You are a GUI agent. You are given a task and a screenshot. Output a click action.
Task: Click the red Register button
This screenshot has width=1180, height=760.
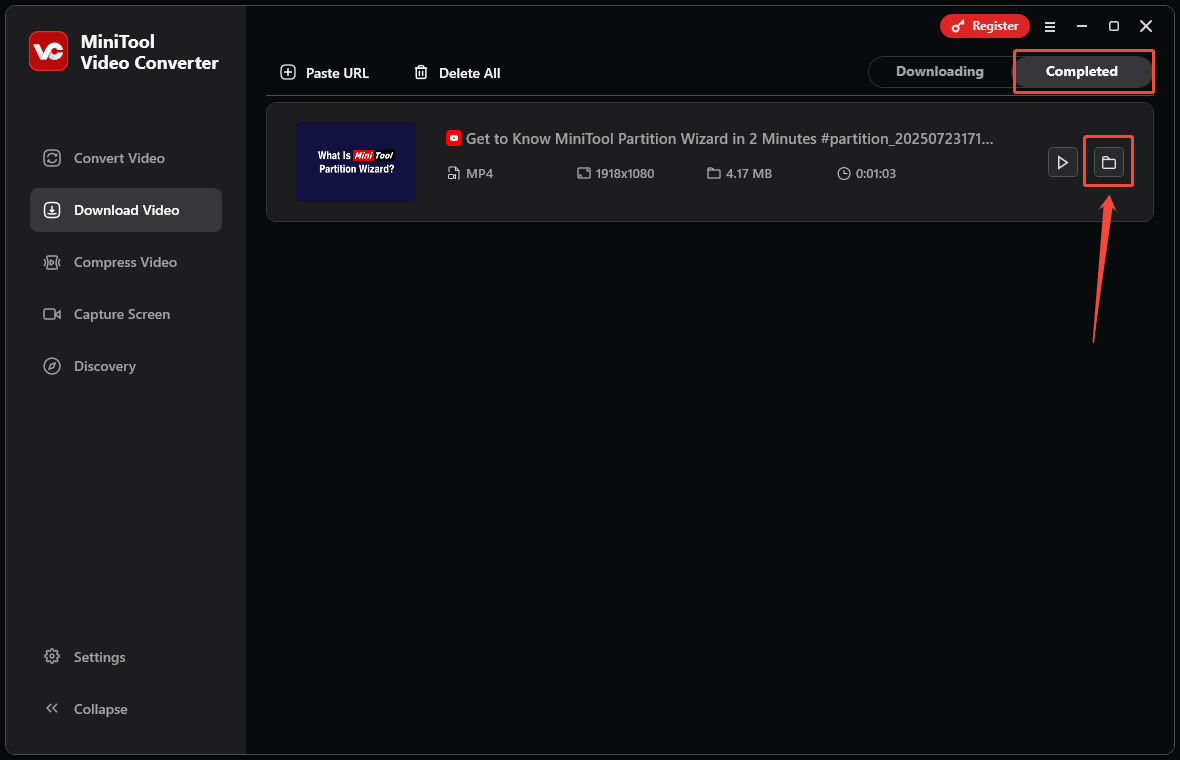tap(984, 26)
